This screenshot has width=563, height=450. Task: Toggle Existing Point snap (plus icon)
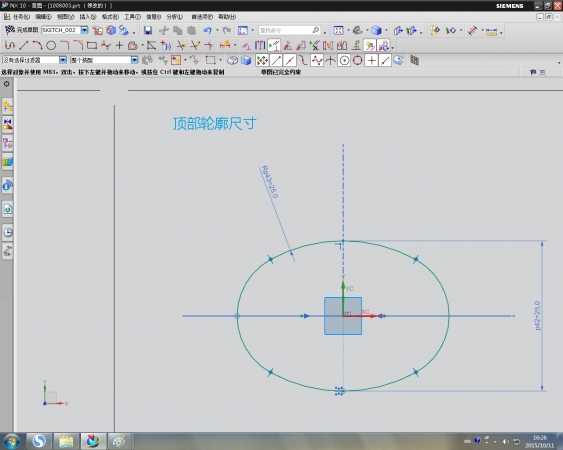pos(371,61)
